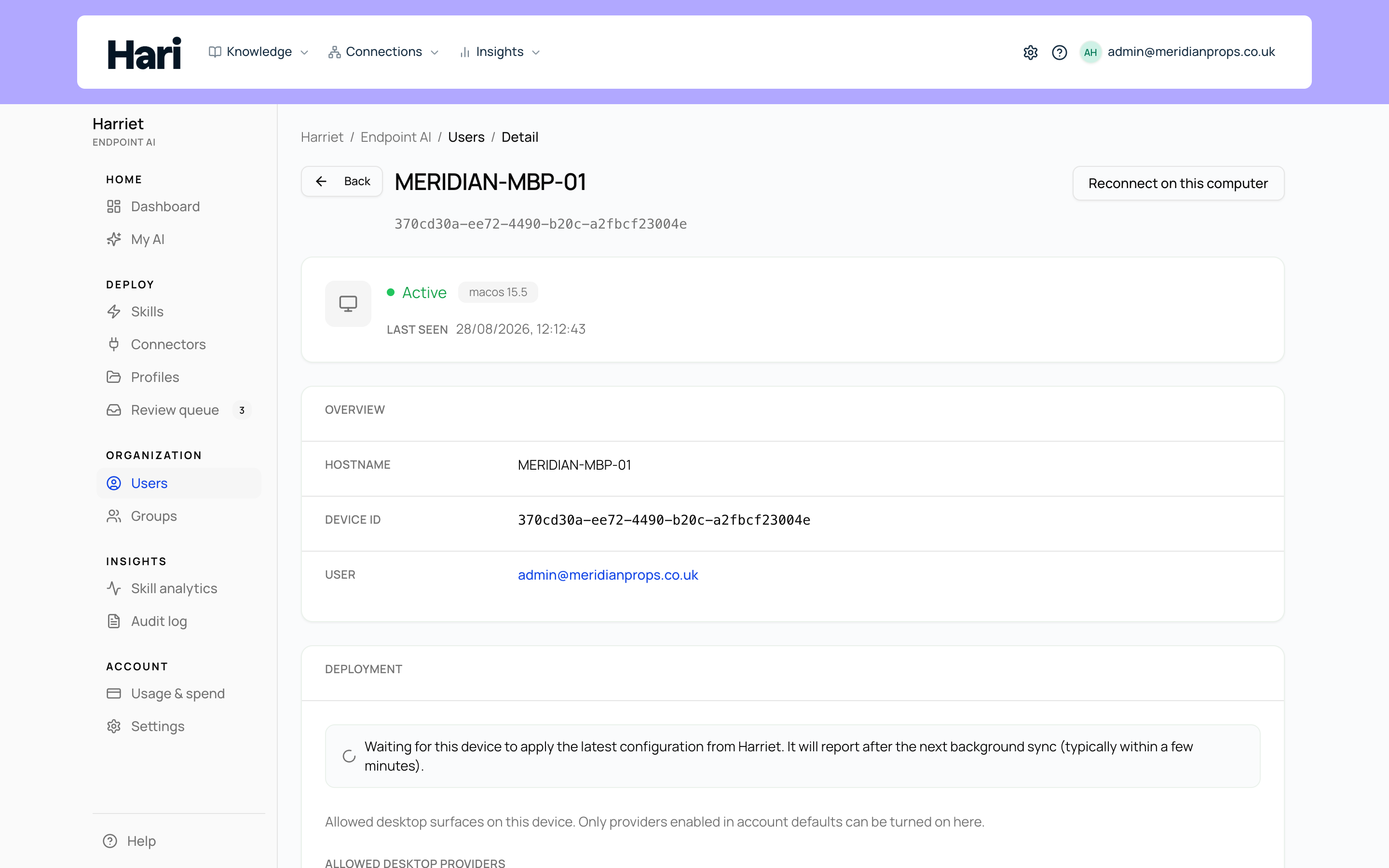Screen dimensions: 1389x868
Task: Go to Dashboard in sidebar
Action: [x=178, y=207]
